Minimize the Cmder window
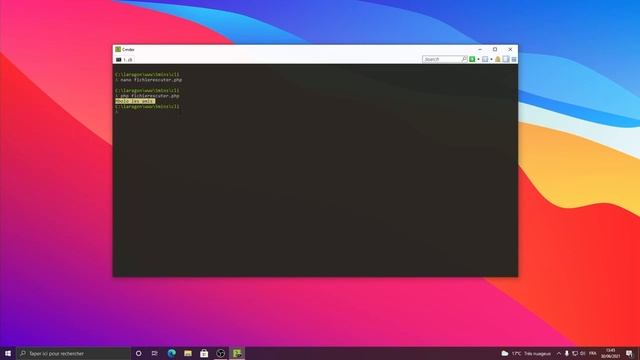Image resolution: width=640 pixels, height=360 pixels. tap(480, 49)
